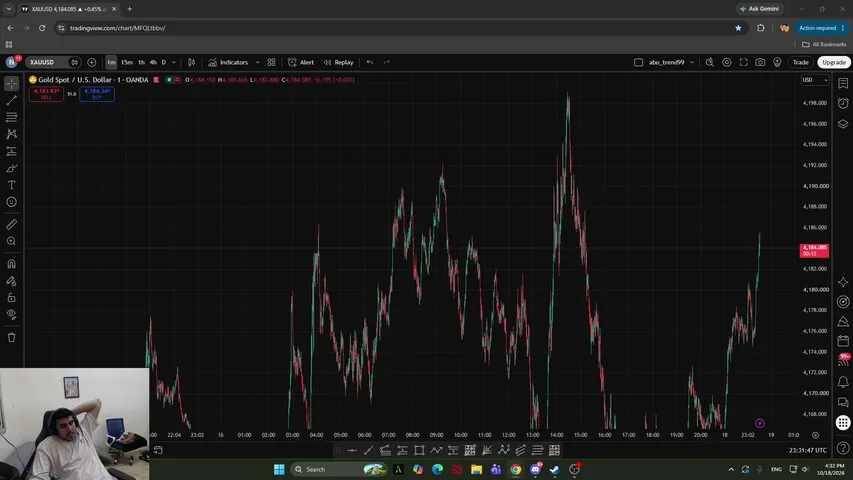The width and height of the screenshot is (853, 480).
Task: Click the Upgrade button
Action: 833,62
